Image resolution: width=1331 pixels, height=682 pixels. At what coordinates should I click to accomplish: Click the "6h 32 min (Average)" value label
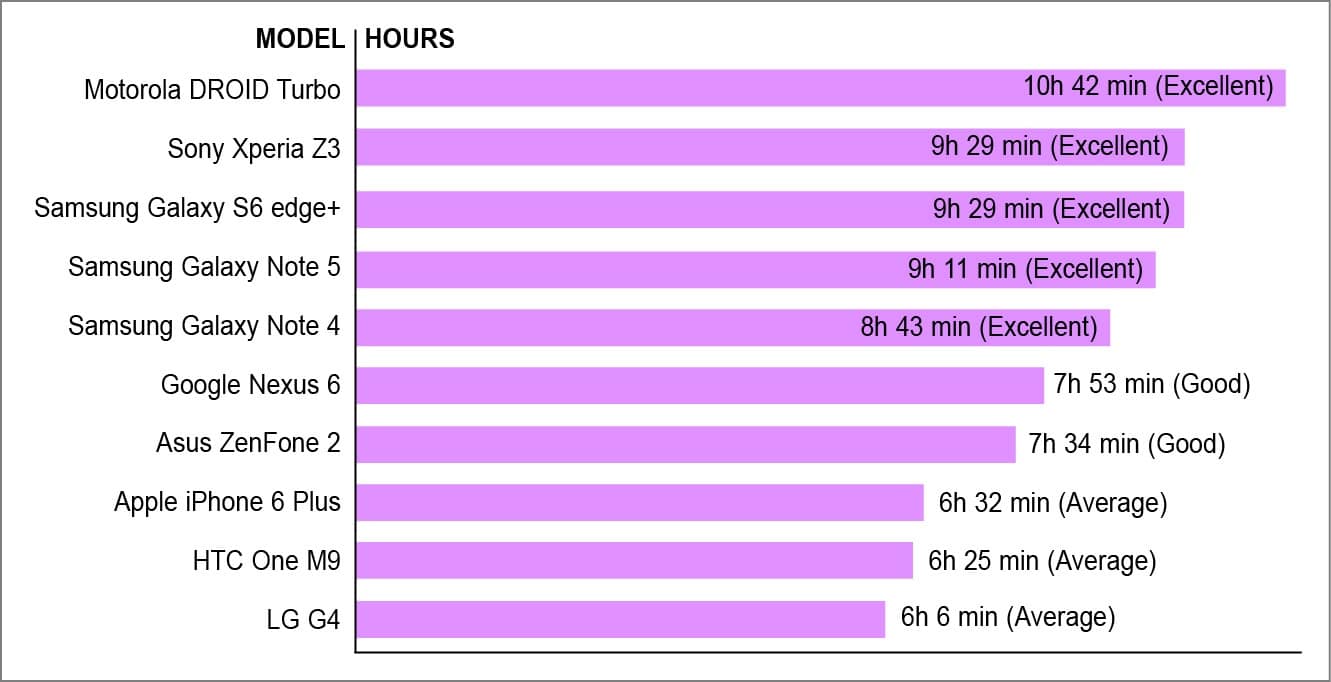1053,502
